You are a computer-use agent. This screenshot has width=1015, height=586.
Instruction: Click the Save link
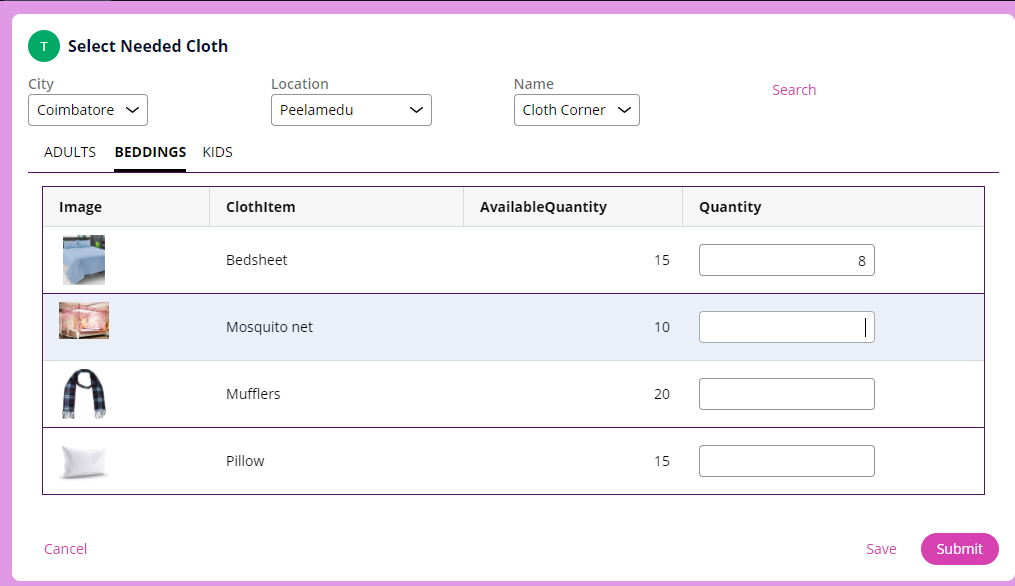[881, 549]
